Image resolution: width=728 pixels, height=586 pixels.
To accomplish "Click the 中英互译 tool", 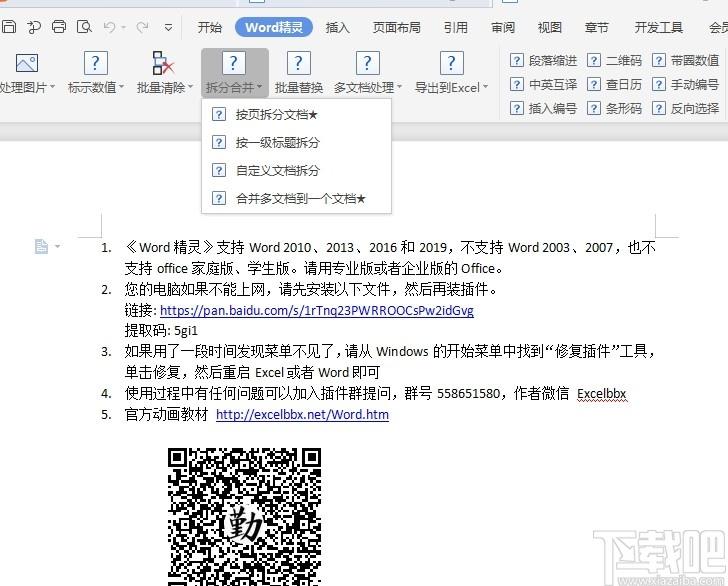I will click(x=543, y=85).
